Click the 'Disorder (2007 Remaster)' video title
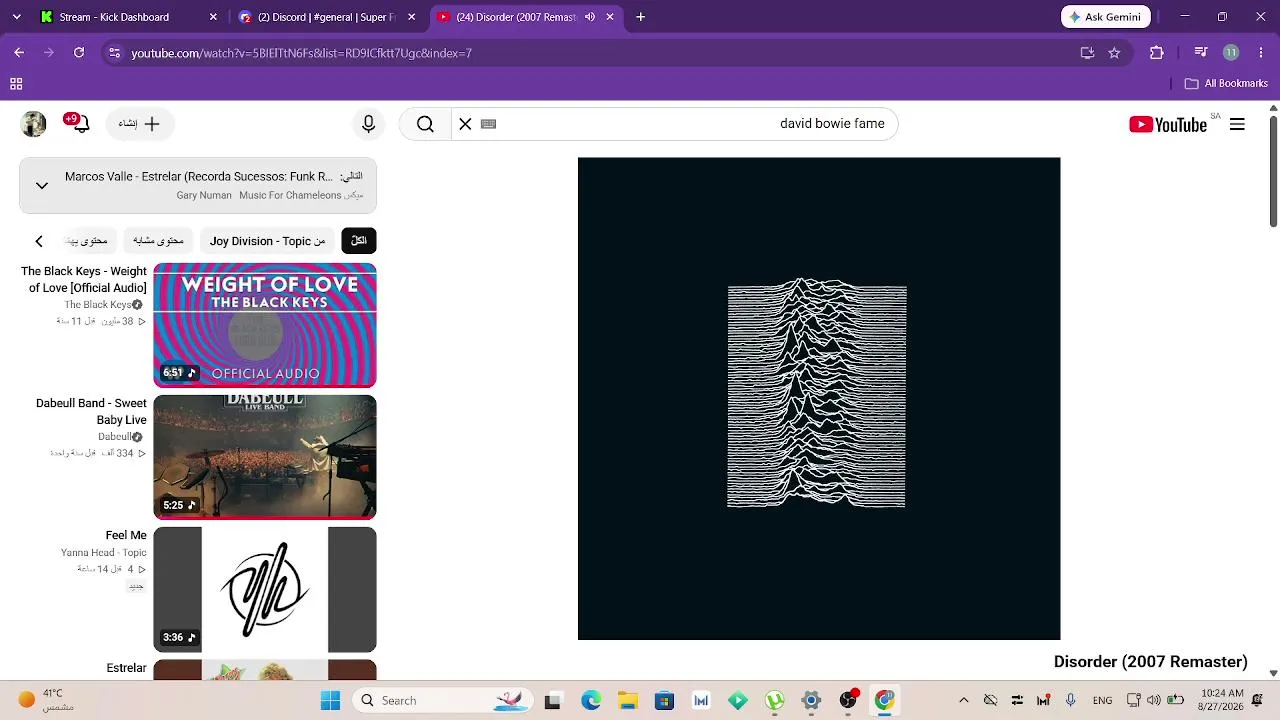Viewport: 1280px width, 720px height. [1151, 662]
